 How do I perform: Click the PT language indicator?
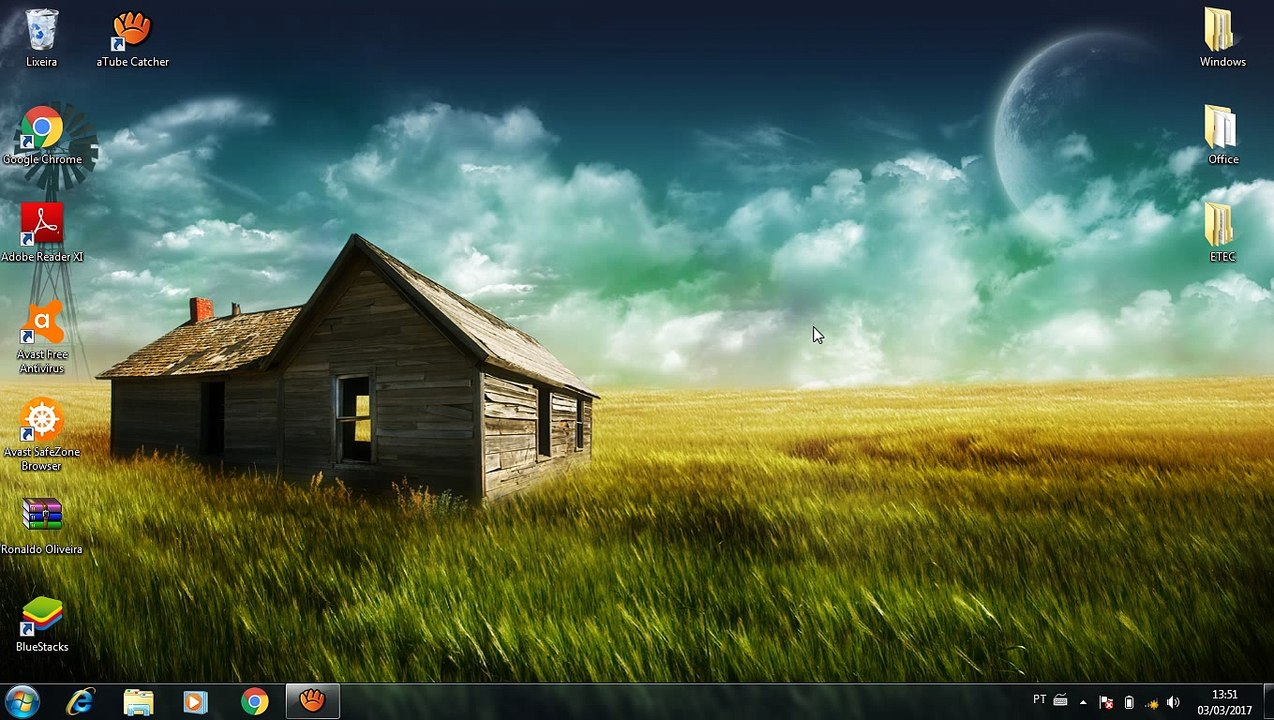tap(1040, 699)
